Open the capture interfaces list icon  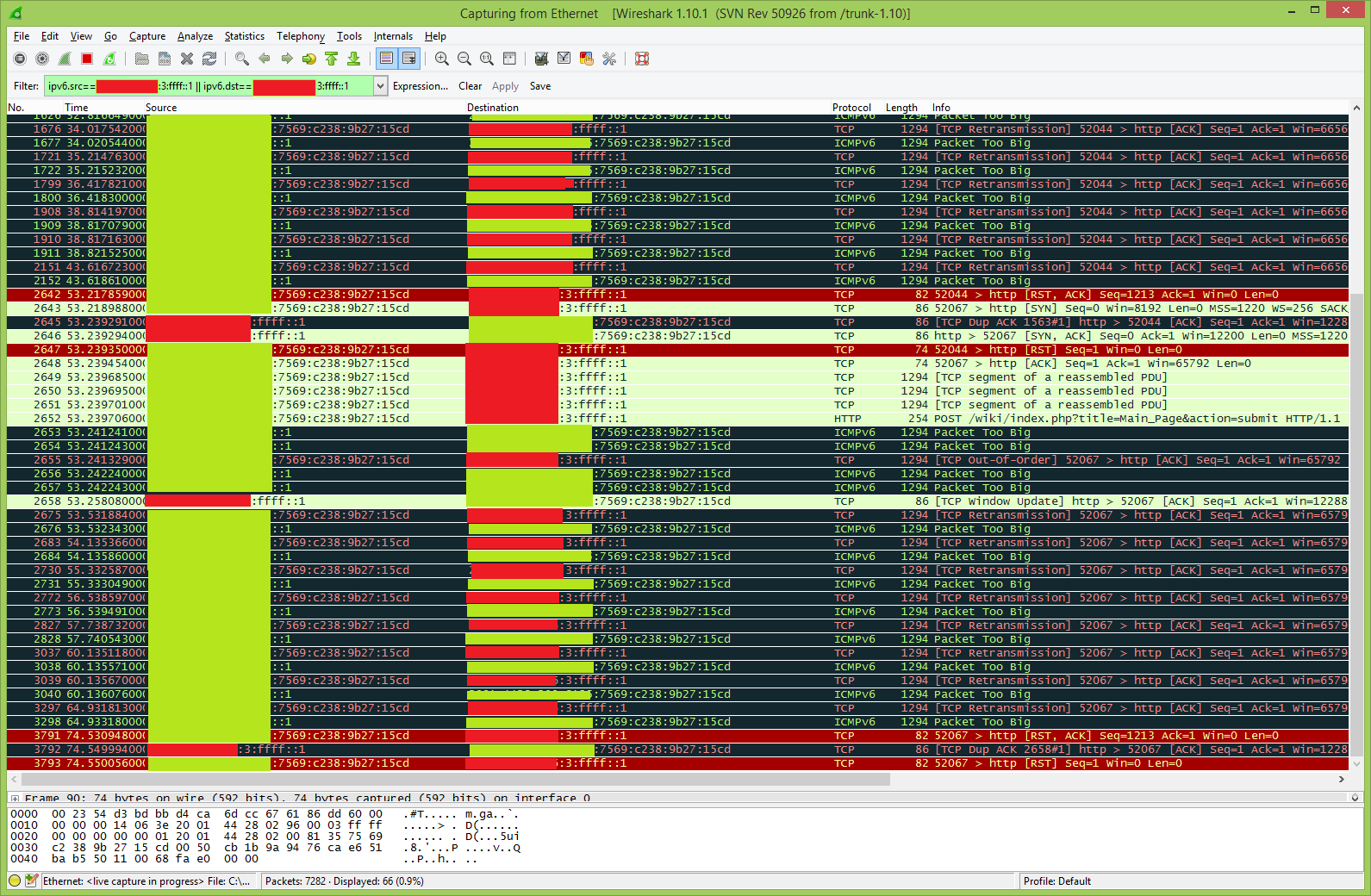point(20,59)
